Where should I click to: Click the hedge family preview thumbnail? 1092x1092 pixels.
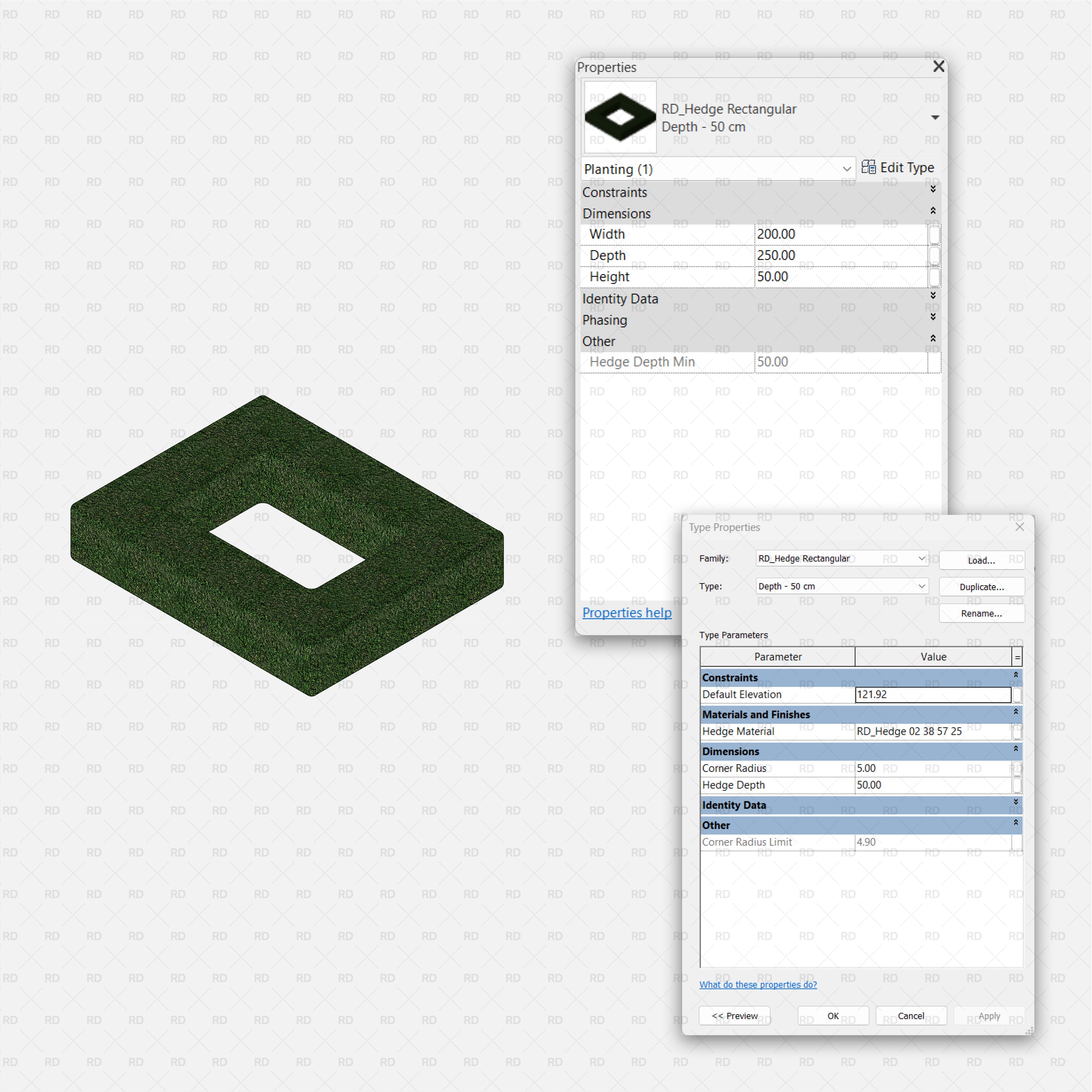(620, 117)
